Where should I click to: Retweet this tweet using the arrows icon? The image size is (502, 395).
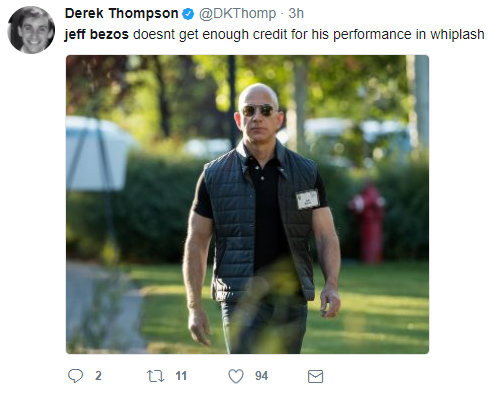(156, 376)
